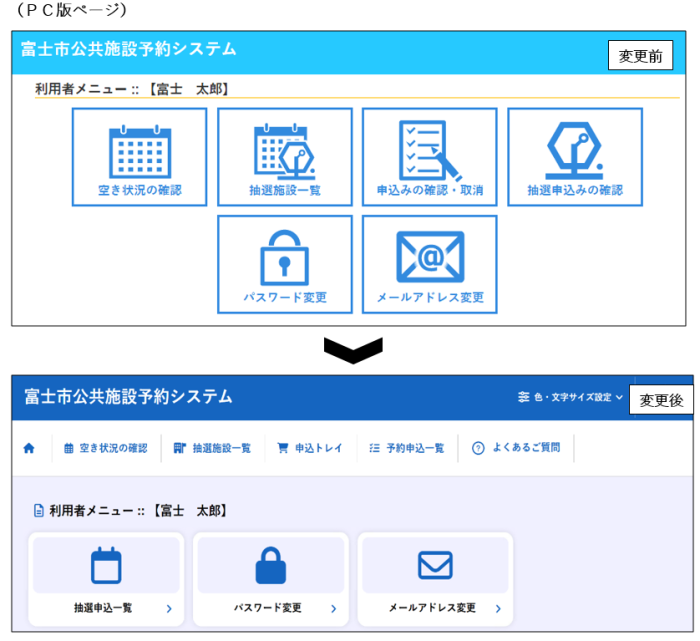This screenshot has width=700, height=641.
Task: Click the home icon in new navigation bar
Action: pos(29,448)
